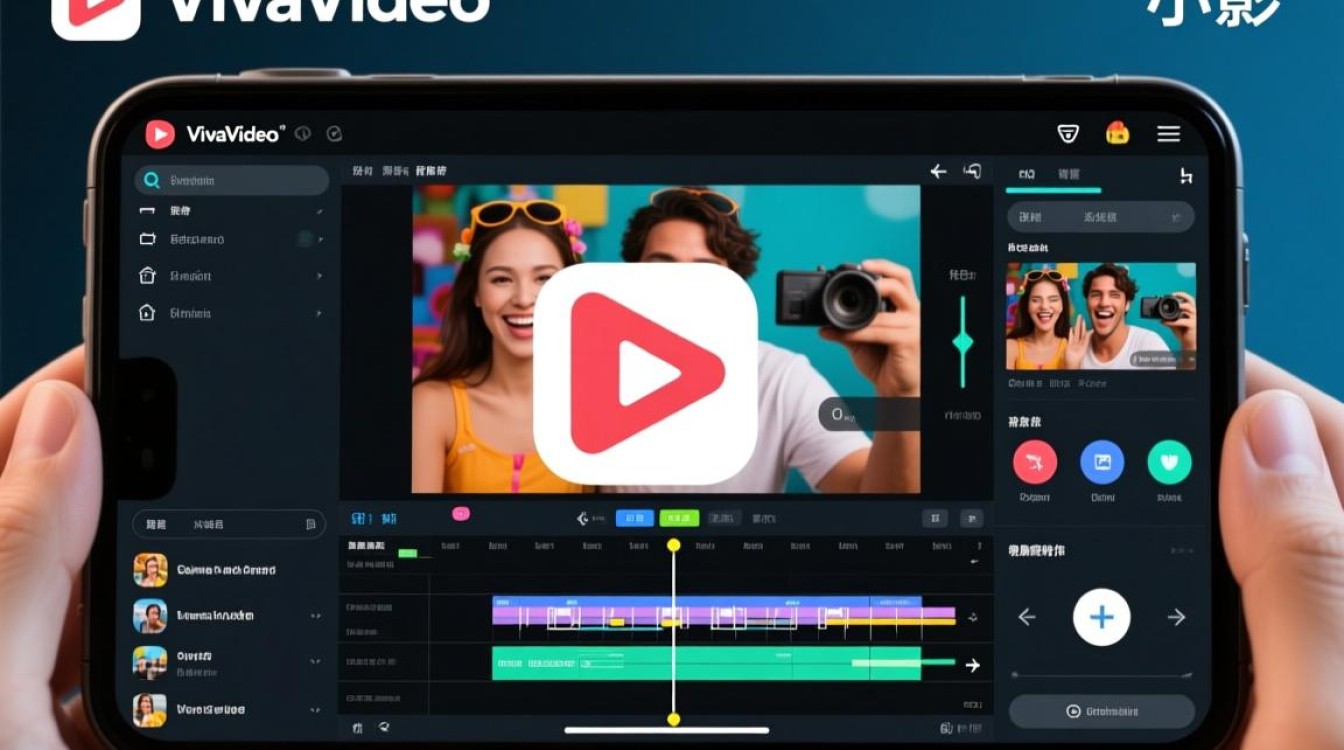Click the blue button above the timeline
Viewport: 1344px width, 750px height.
tap(634, 518)
